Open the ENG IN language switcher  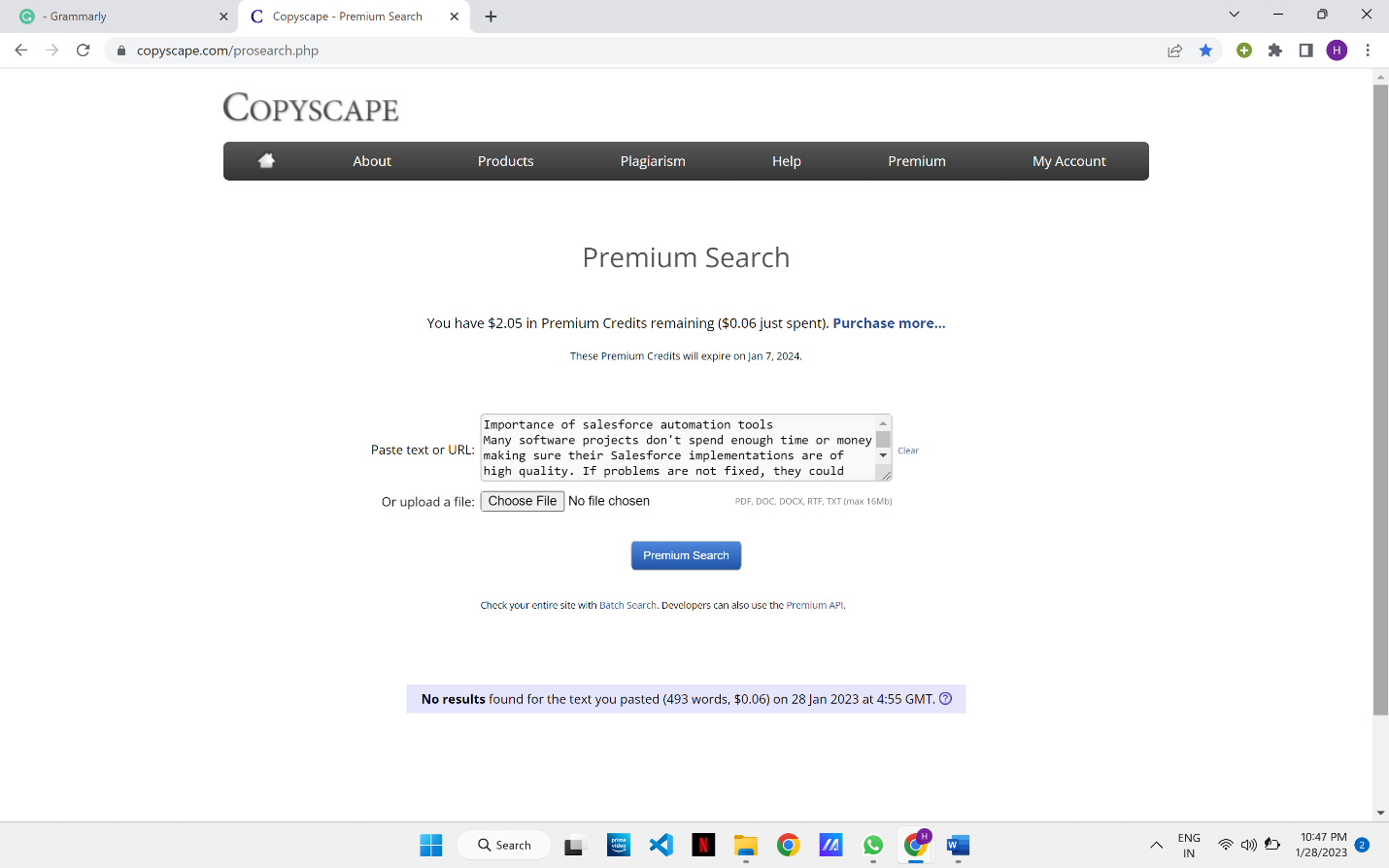1189,846
